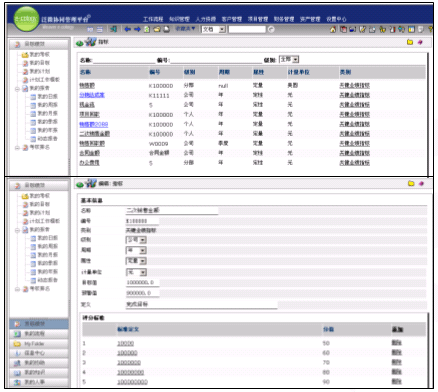Sort the table by the 计量单位 column header
This screenshot has width=438, height=392.
298,72
